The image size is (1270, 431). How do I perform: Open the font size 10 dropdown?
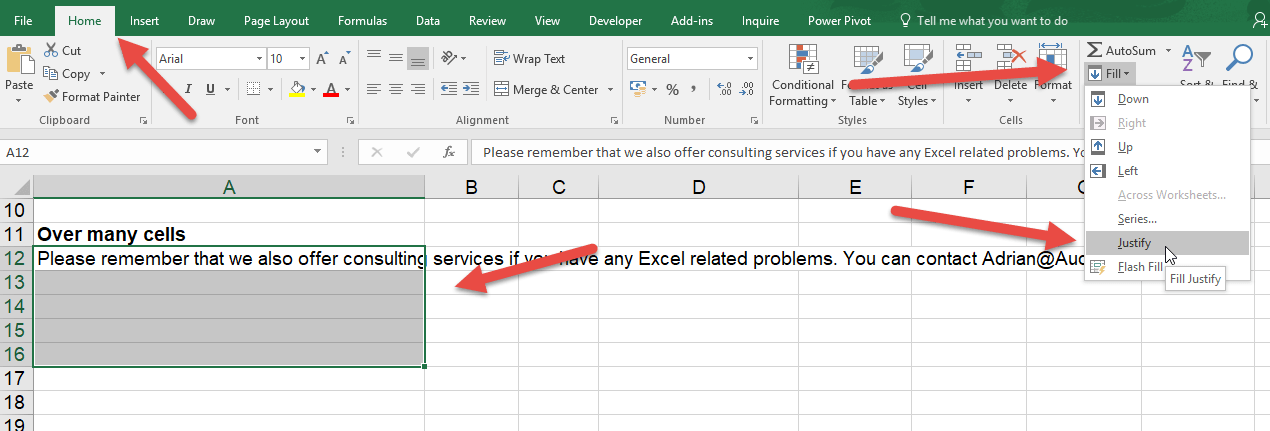click(304, 59)
